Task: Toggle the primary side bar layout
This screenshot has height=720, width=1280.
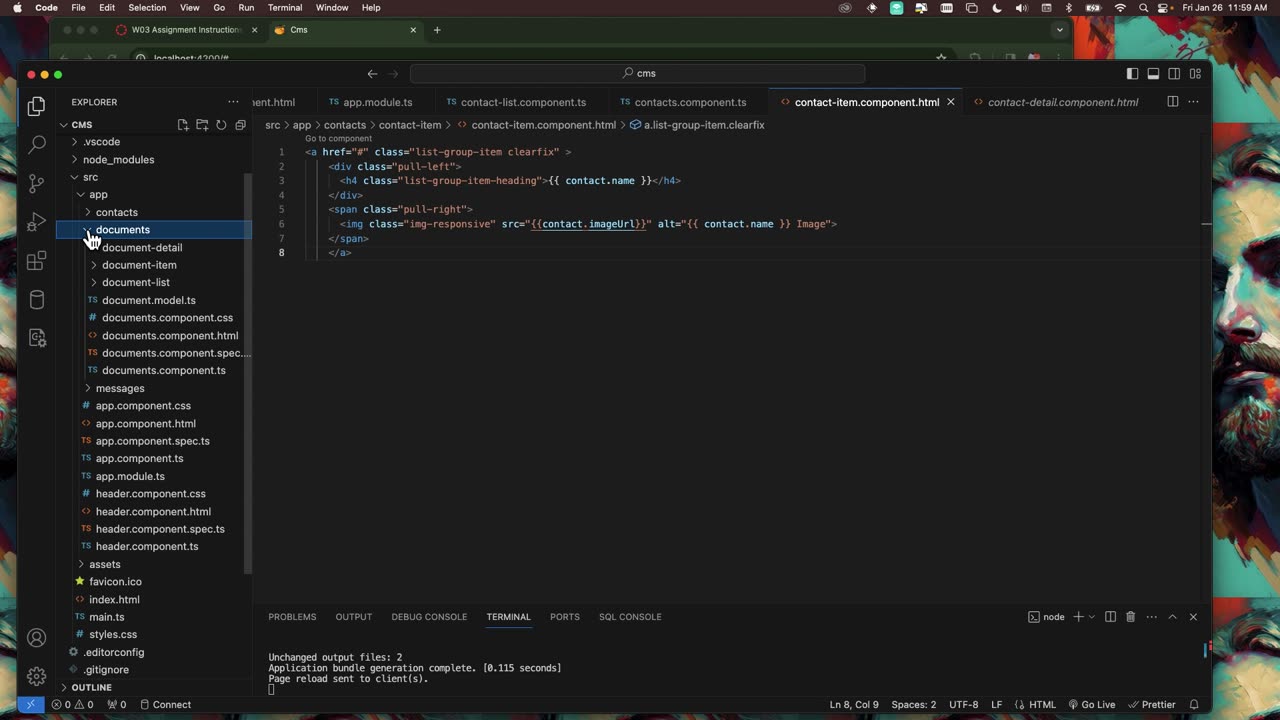Action: point(1132,73)
